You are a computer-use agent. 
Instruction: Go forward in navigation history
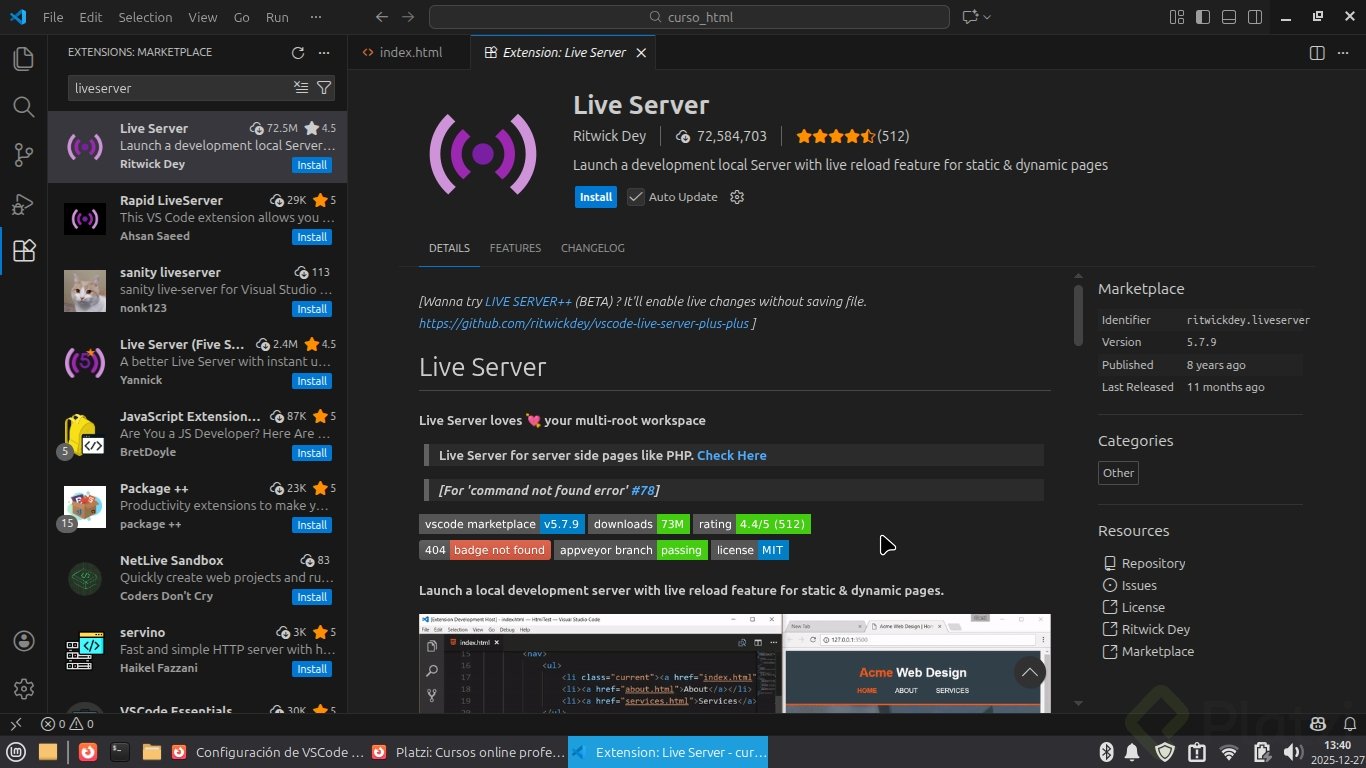[408, 17]
